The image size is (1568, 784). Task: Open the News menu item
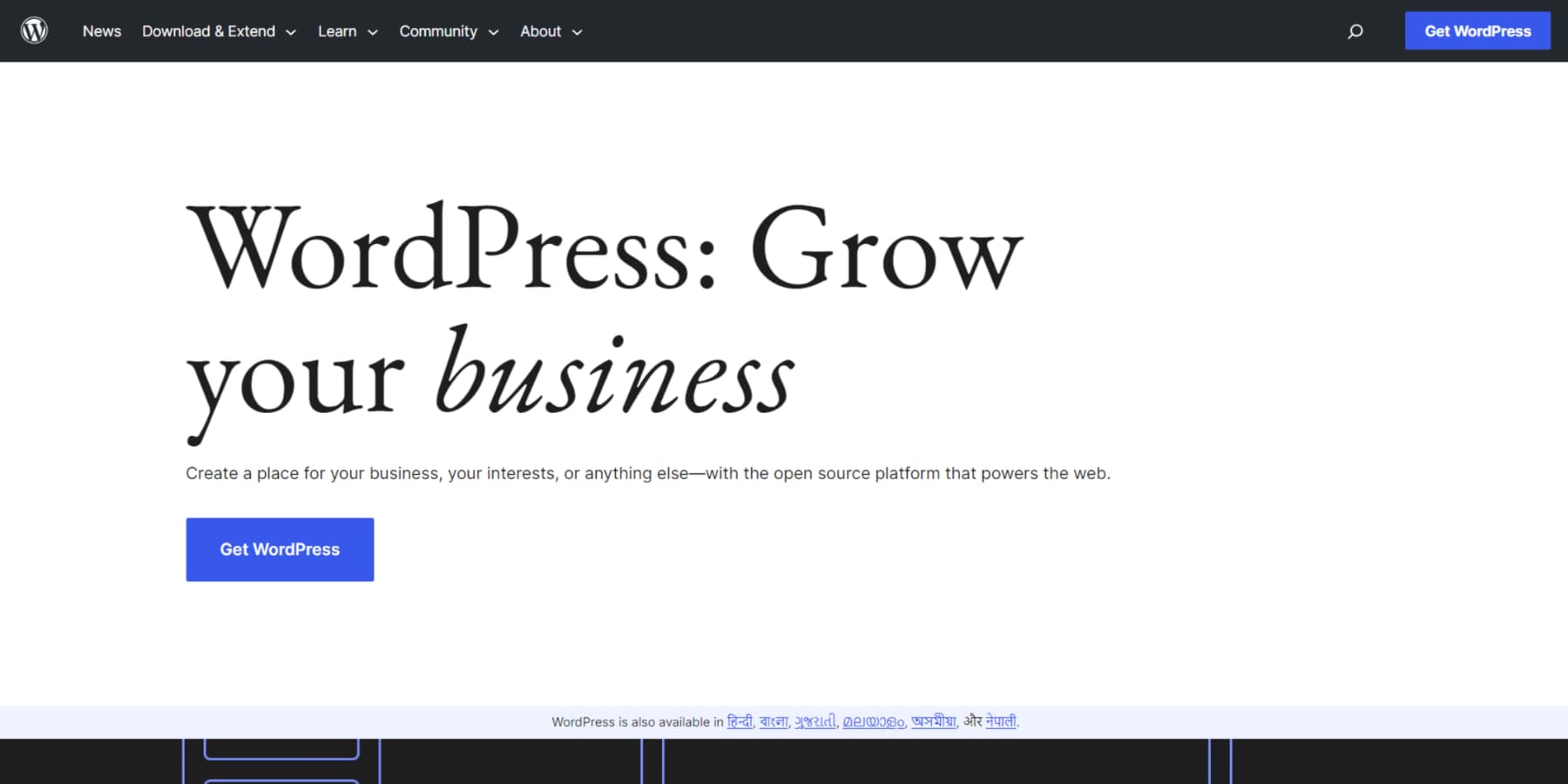pos(102,30)
